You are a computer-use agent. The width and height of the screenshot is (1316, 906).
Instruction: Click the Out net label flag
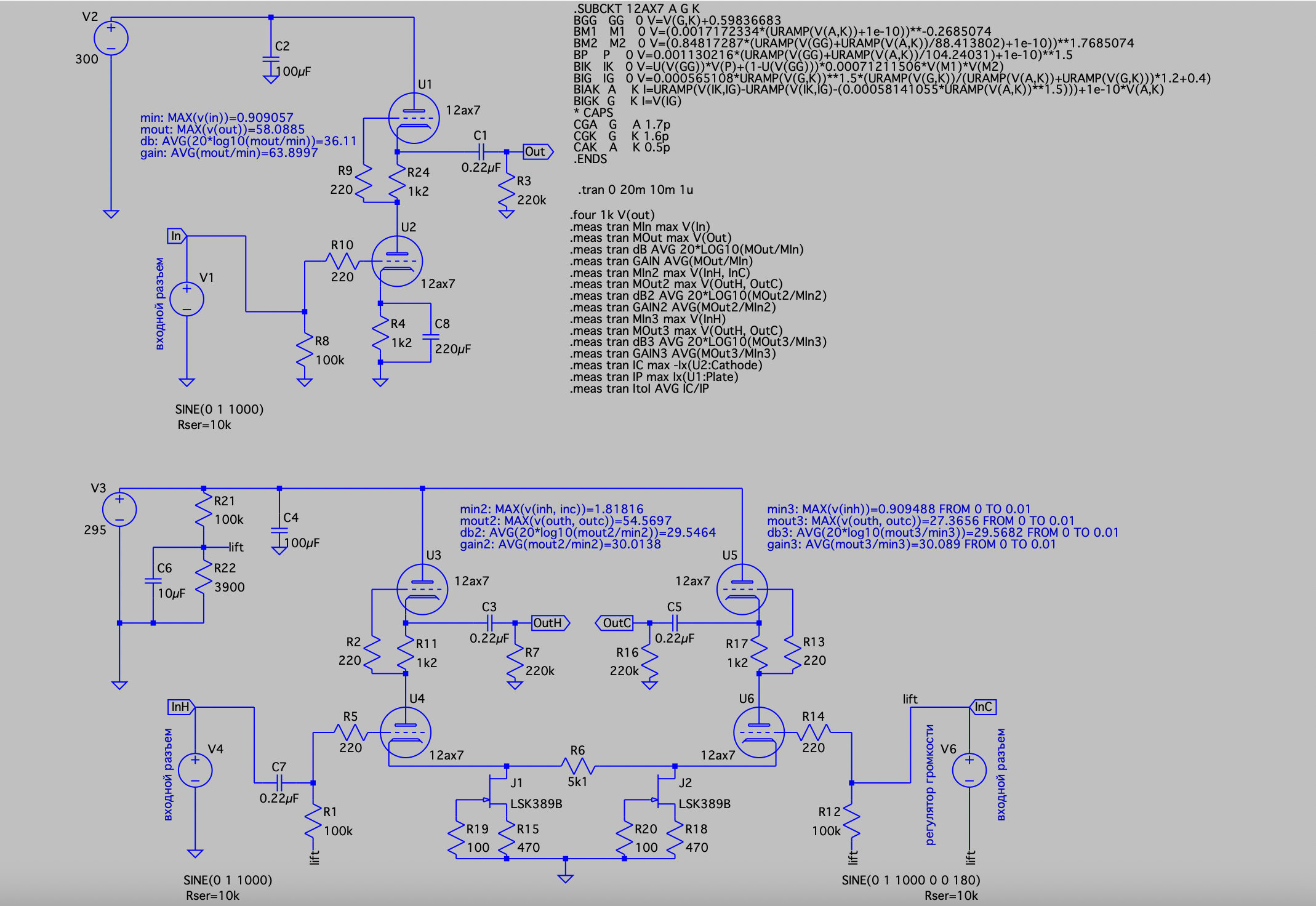(x=537, y=152)
